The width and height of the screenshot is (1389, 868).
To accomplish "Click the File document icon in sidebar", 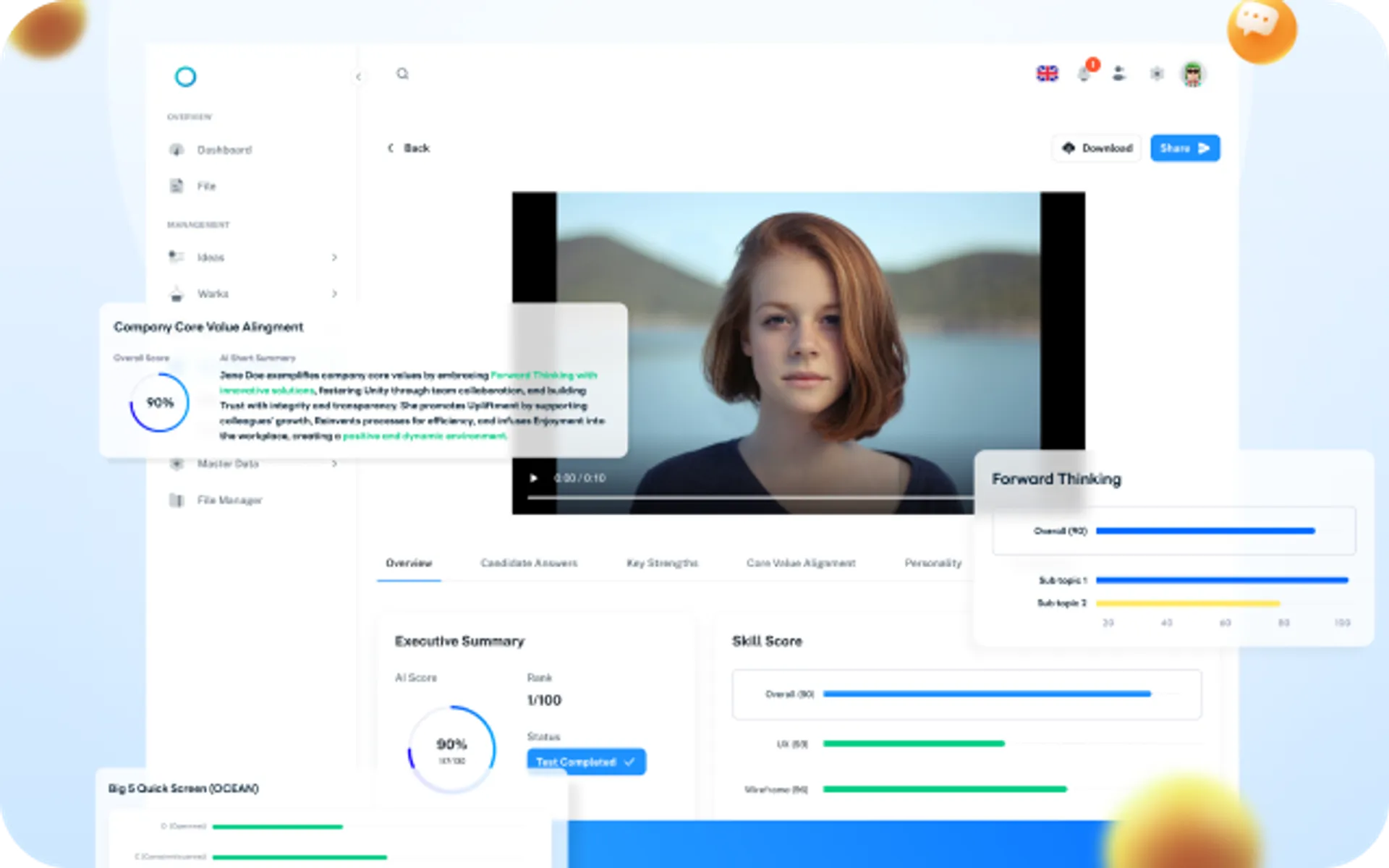I will click(x=177, y=186).
